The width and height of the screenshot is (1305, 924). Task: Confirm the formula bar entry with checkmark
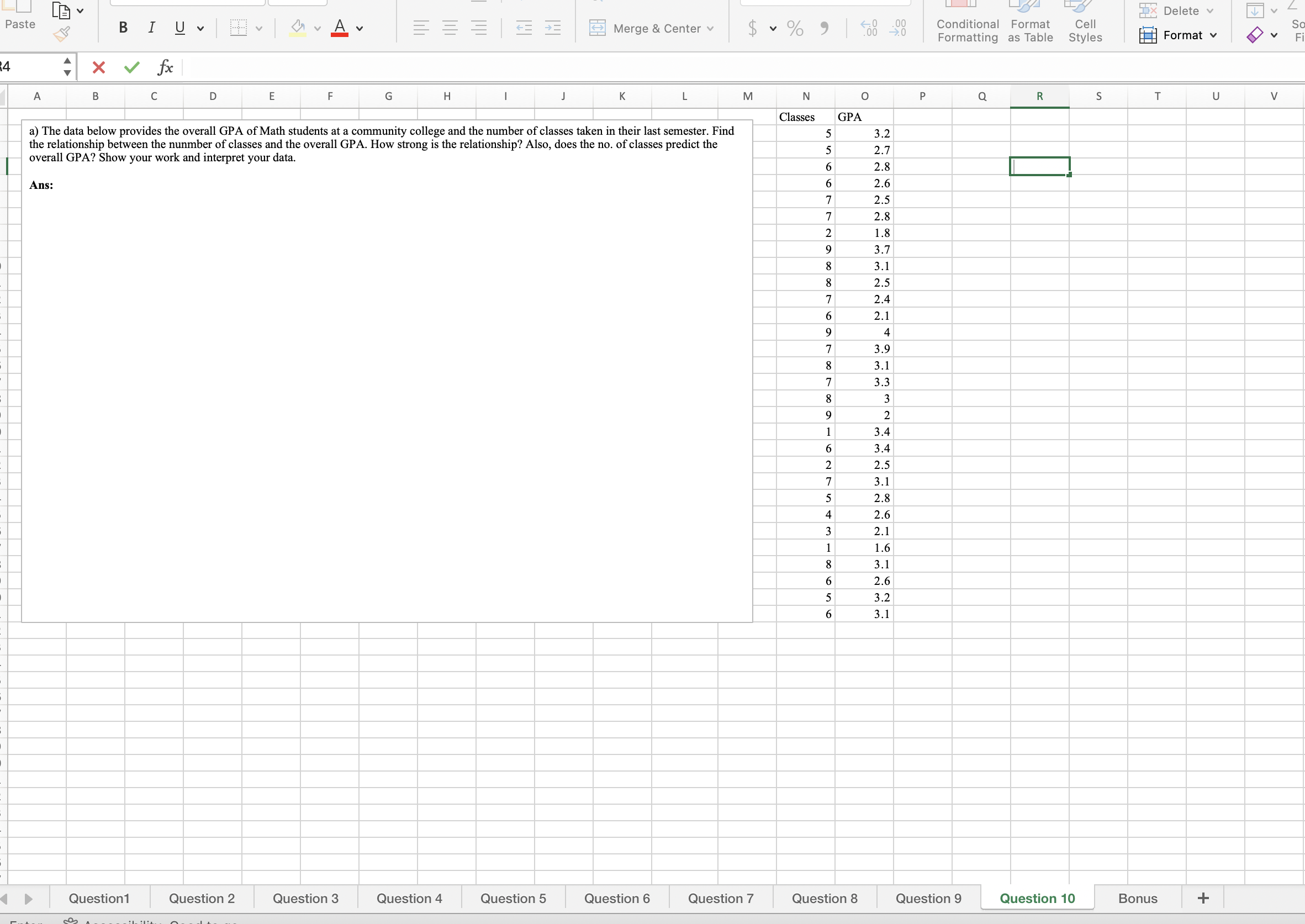point(131,67)
